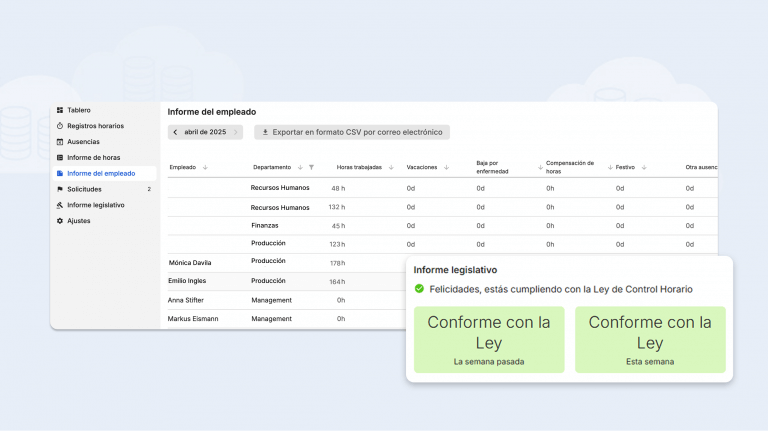Screen dimensions: 768x431
Task: Sort by Compensación de horas arrow
Action: pyautogui.click(x=610, y=168)
